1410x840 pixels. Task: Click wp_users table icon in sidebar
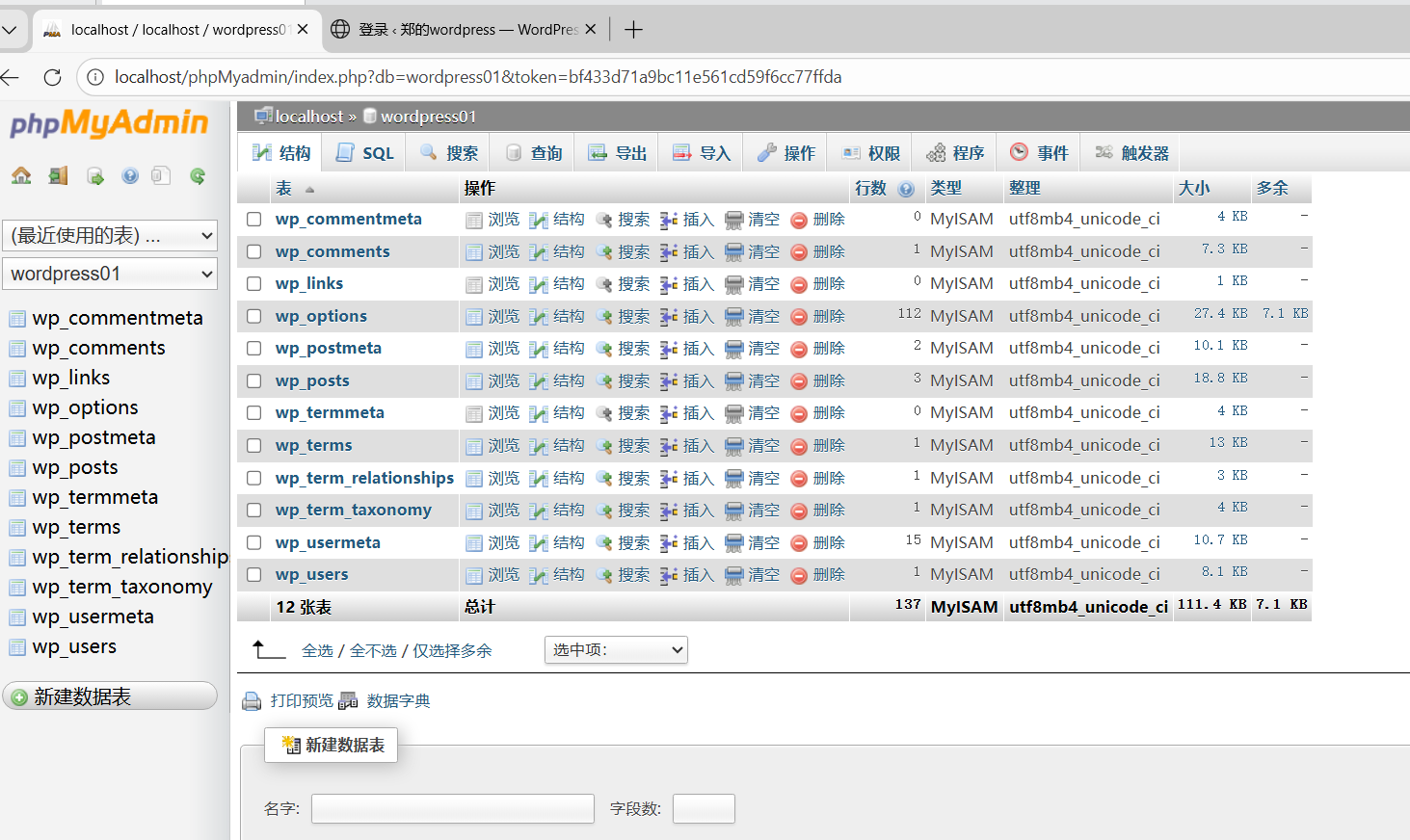pos(17,647)
